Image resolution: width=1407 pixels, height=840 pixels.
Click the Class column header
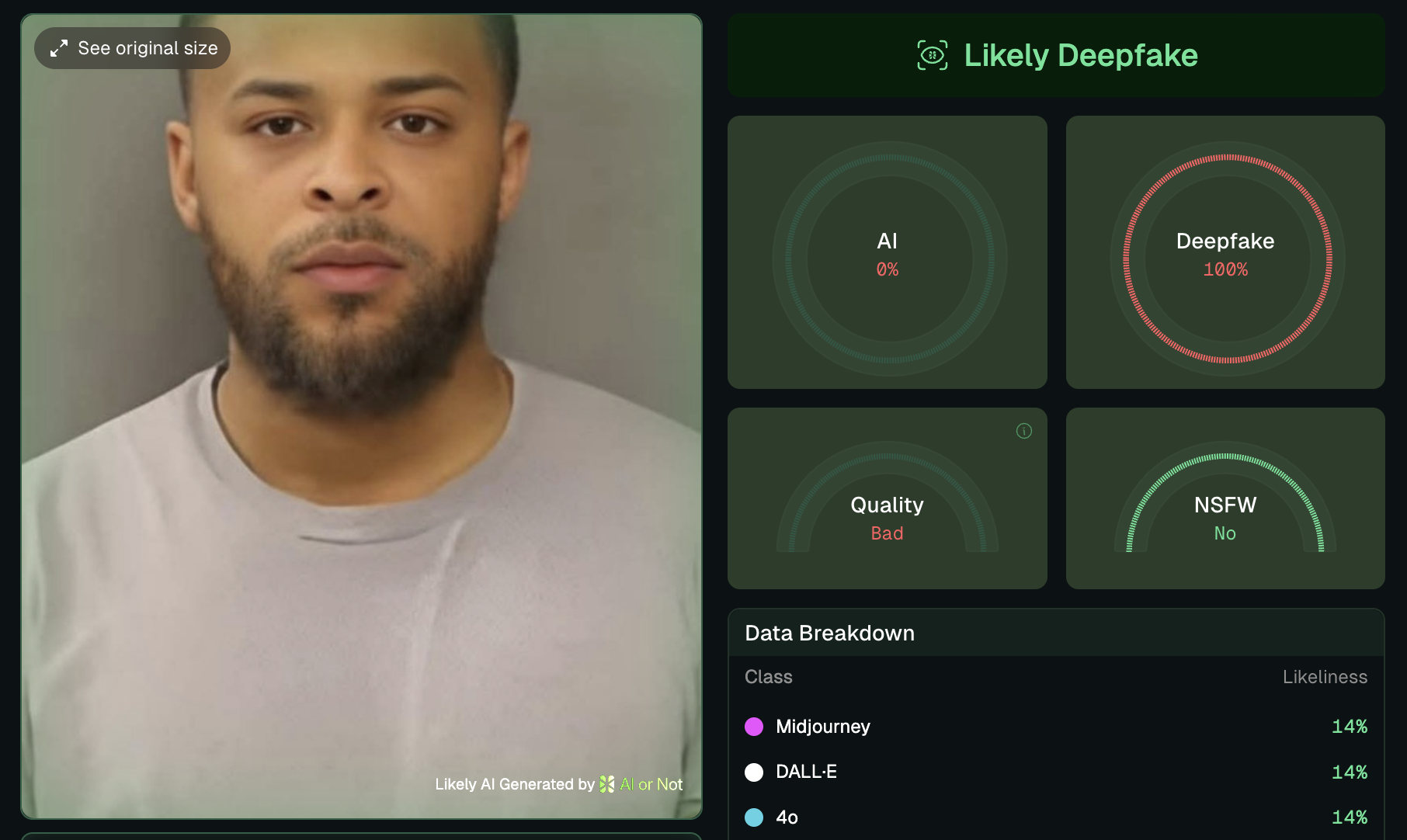point(769,677)
